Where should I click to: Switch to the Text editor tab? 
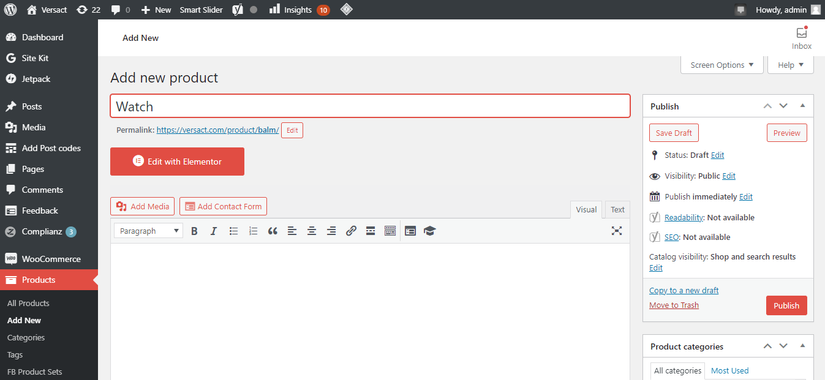(617, 209)
